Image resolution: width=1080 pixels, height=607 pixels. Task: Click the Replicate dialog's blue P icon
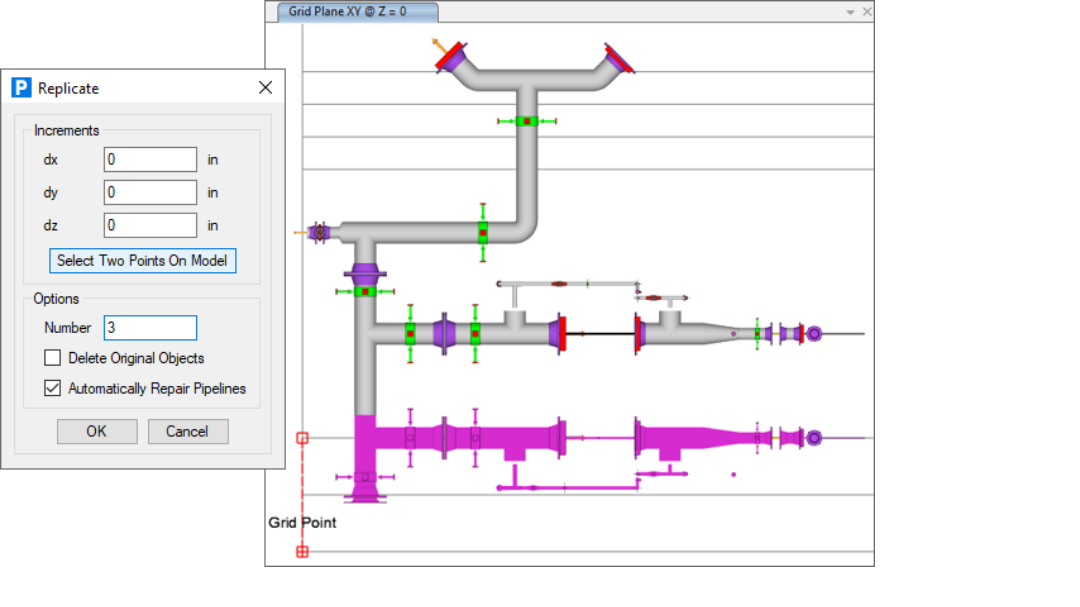click(x=21, y=88)
